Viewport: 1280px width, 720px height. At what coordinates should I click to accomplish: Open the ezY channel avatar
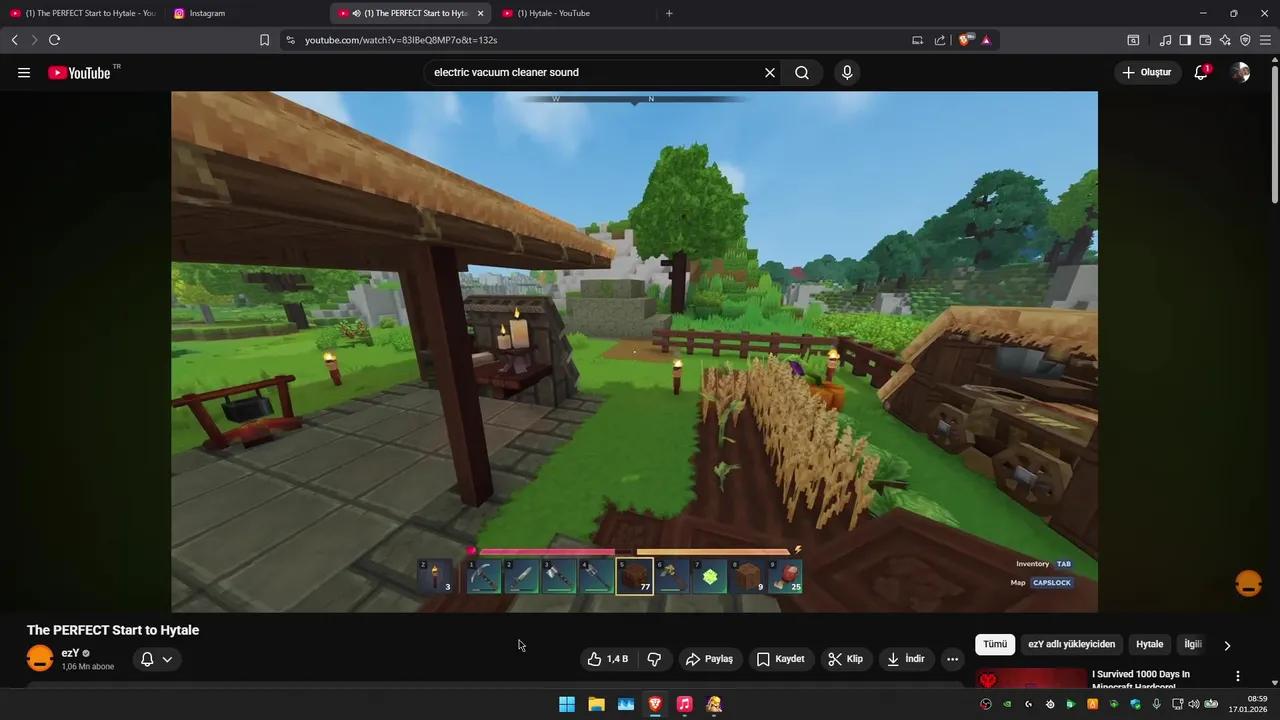coord(40,658)
